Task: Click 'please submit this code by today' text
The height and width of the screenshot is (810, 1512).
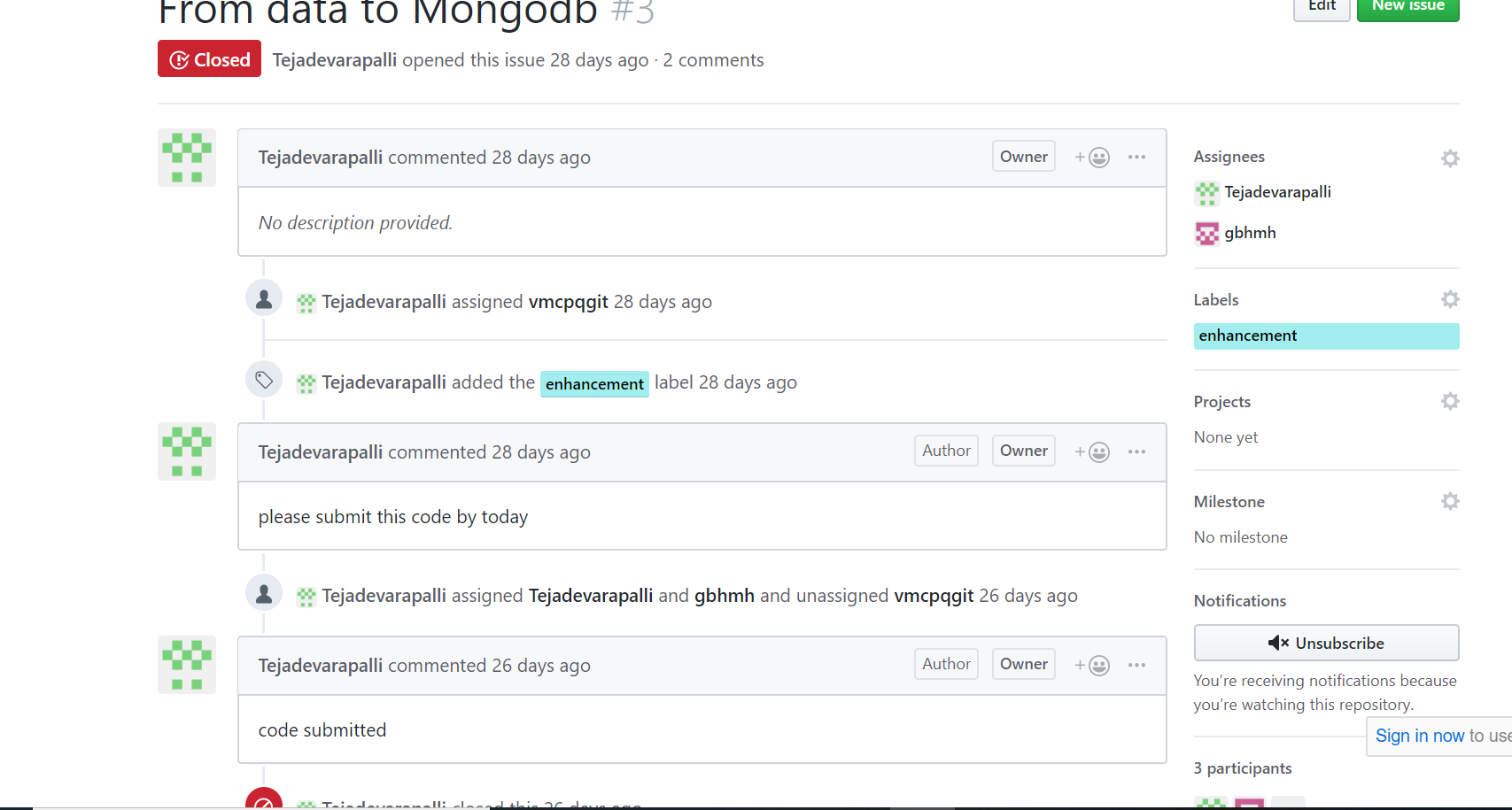Action: pos(393,517)
